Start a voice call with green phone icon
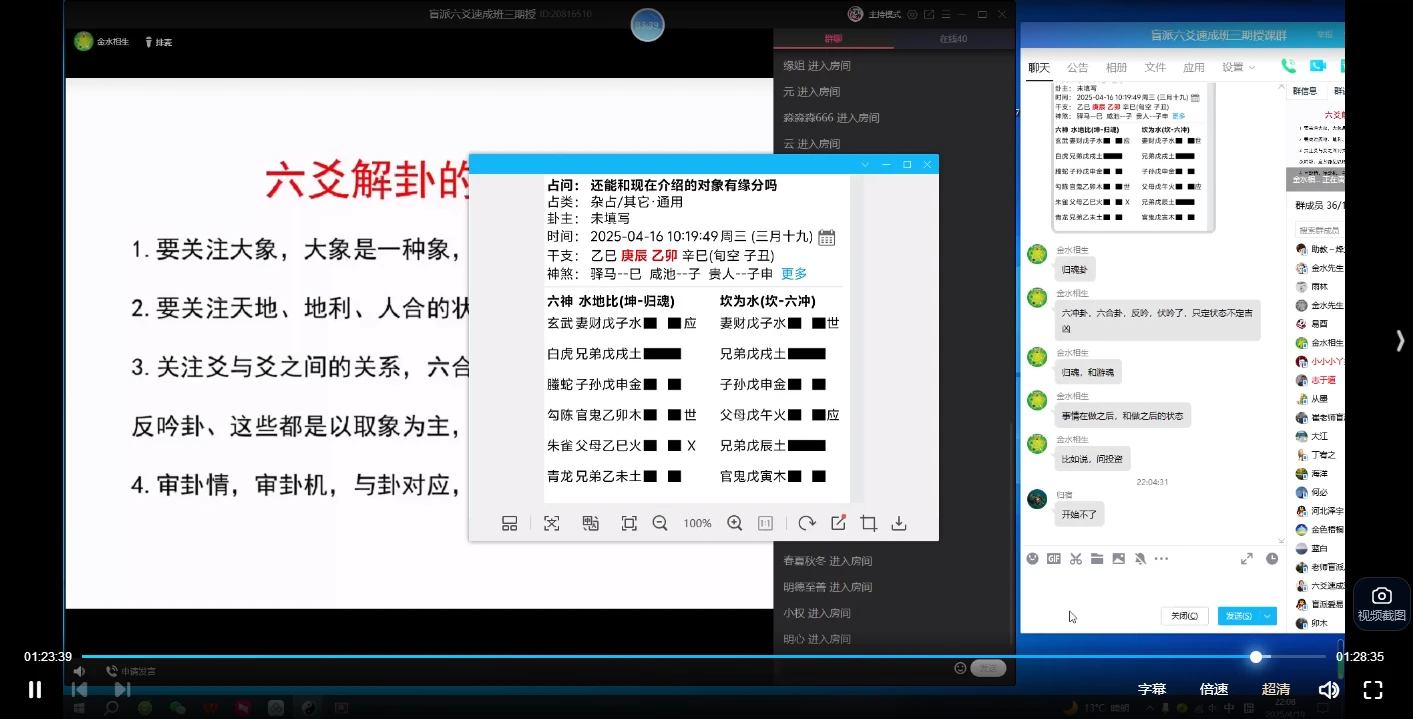Screen dimensions: 1413x719 (x=1290, y=67)
